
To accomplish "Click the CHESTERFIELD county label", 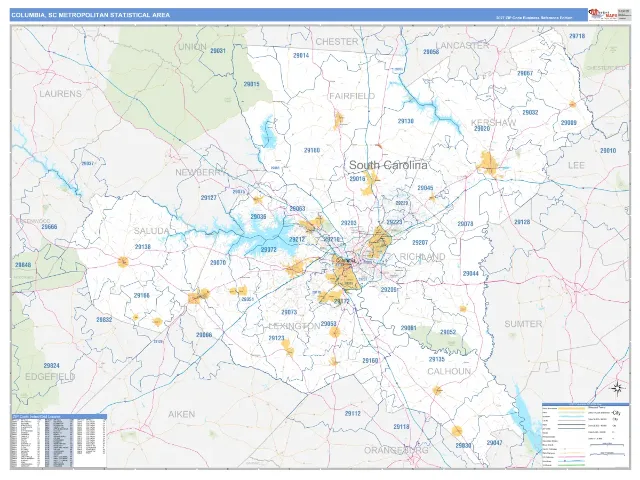I will pos(606,68).
